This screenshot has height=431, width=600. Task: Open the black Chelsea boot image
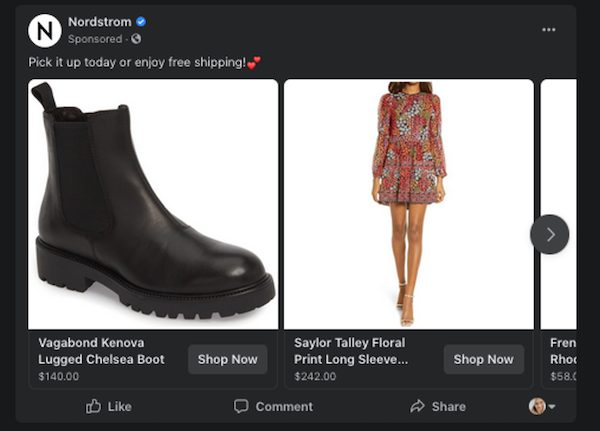tap(153, 204)
